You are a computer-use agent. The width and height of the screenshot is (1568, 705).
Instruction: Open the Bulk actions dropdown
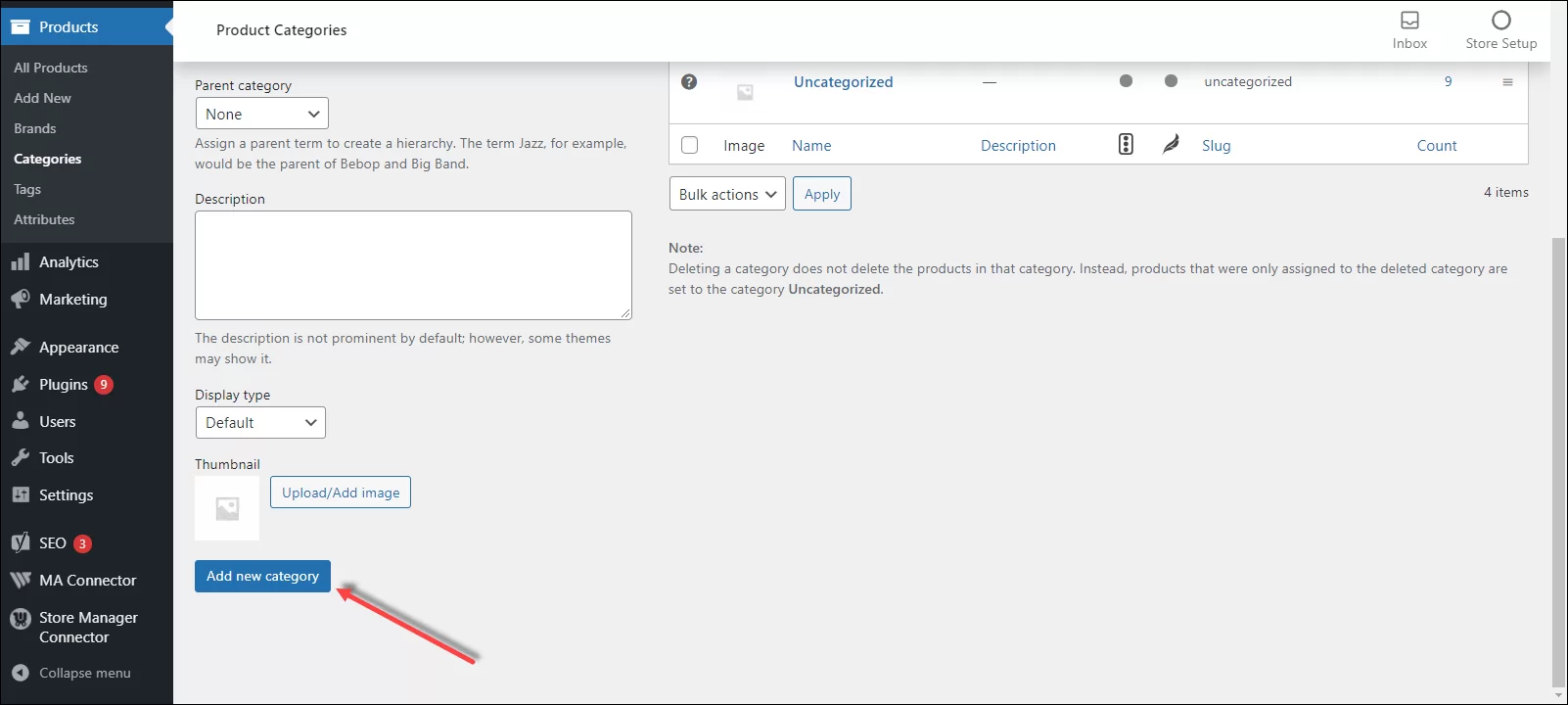(726, 194)
